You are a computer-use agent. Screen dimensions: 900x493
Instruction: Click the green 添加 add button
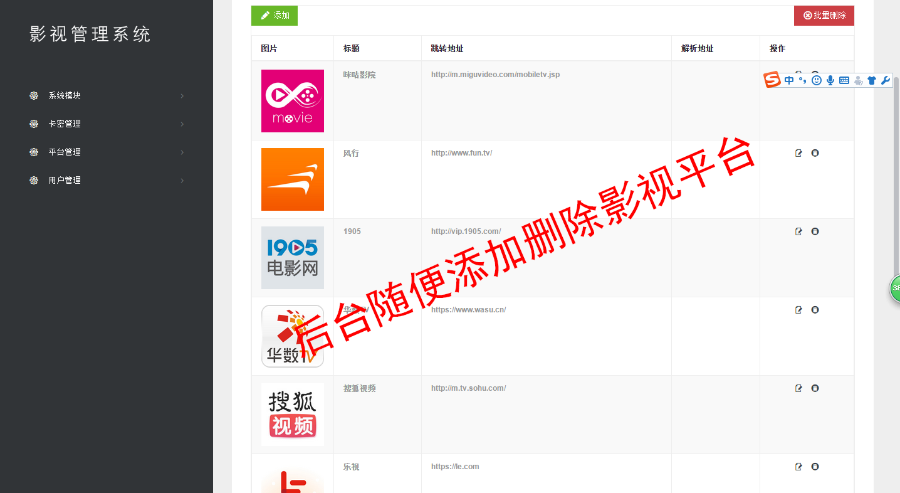274,15
